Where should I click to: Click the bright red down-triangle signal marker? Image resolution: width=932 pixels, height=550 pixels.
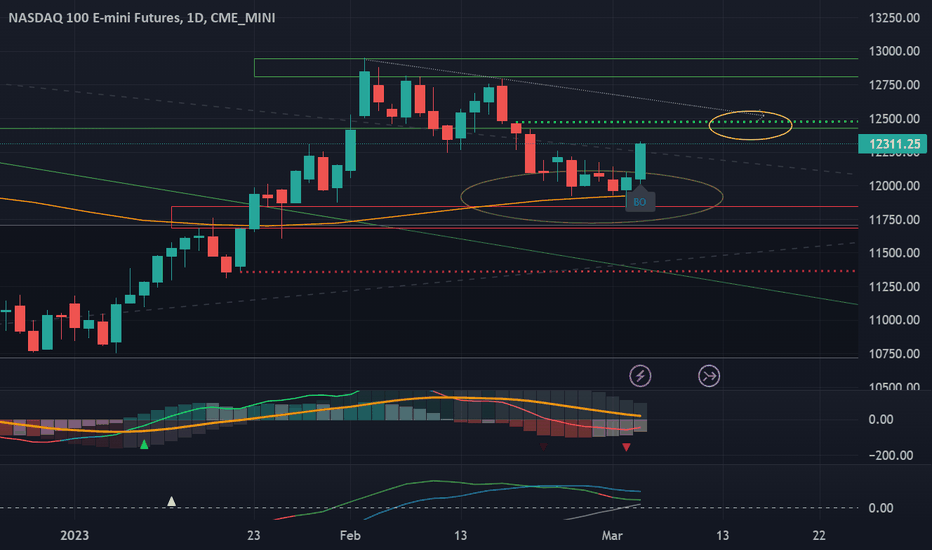pos(626,447)
